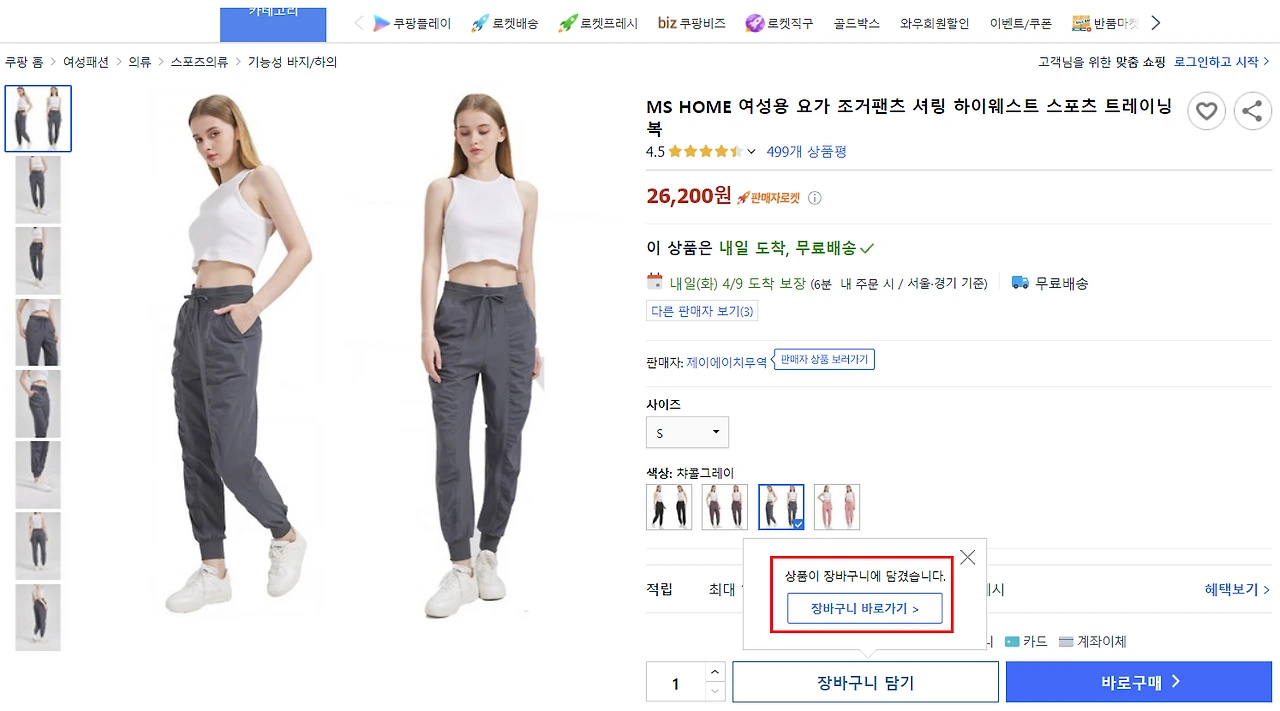
Task: Increase quantity using the up stepper arrow
Action: [716, 672]
